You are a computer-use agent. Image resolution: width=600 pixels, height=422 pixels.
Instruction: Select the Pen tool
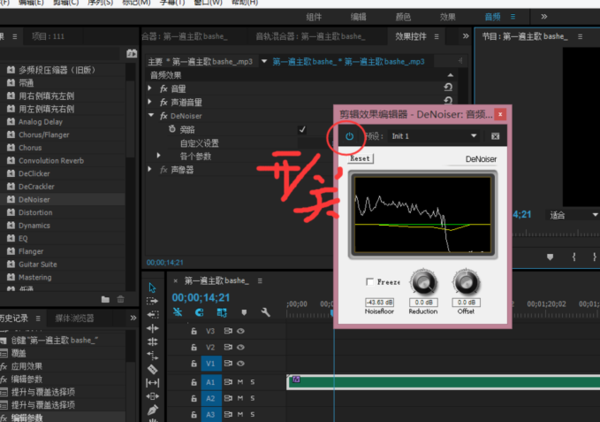tap(152, 410)
